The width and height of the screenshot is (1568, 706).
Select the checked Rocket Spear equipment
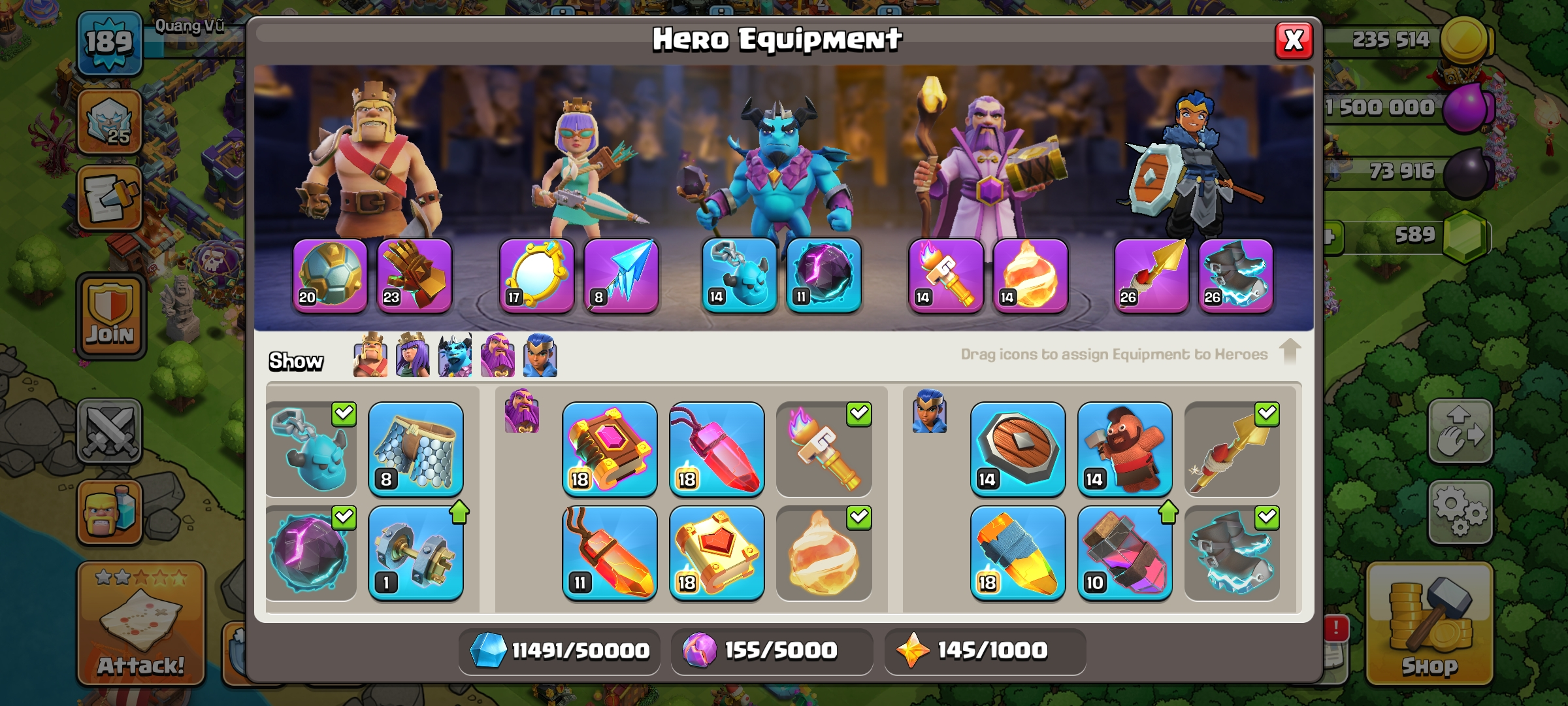pyautogui.click(x=1232, y=449)
